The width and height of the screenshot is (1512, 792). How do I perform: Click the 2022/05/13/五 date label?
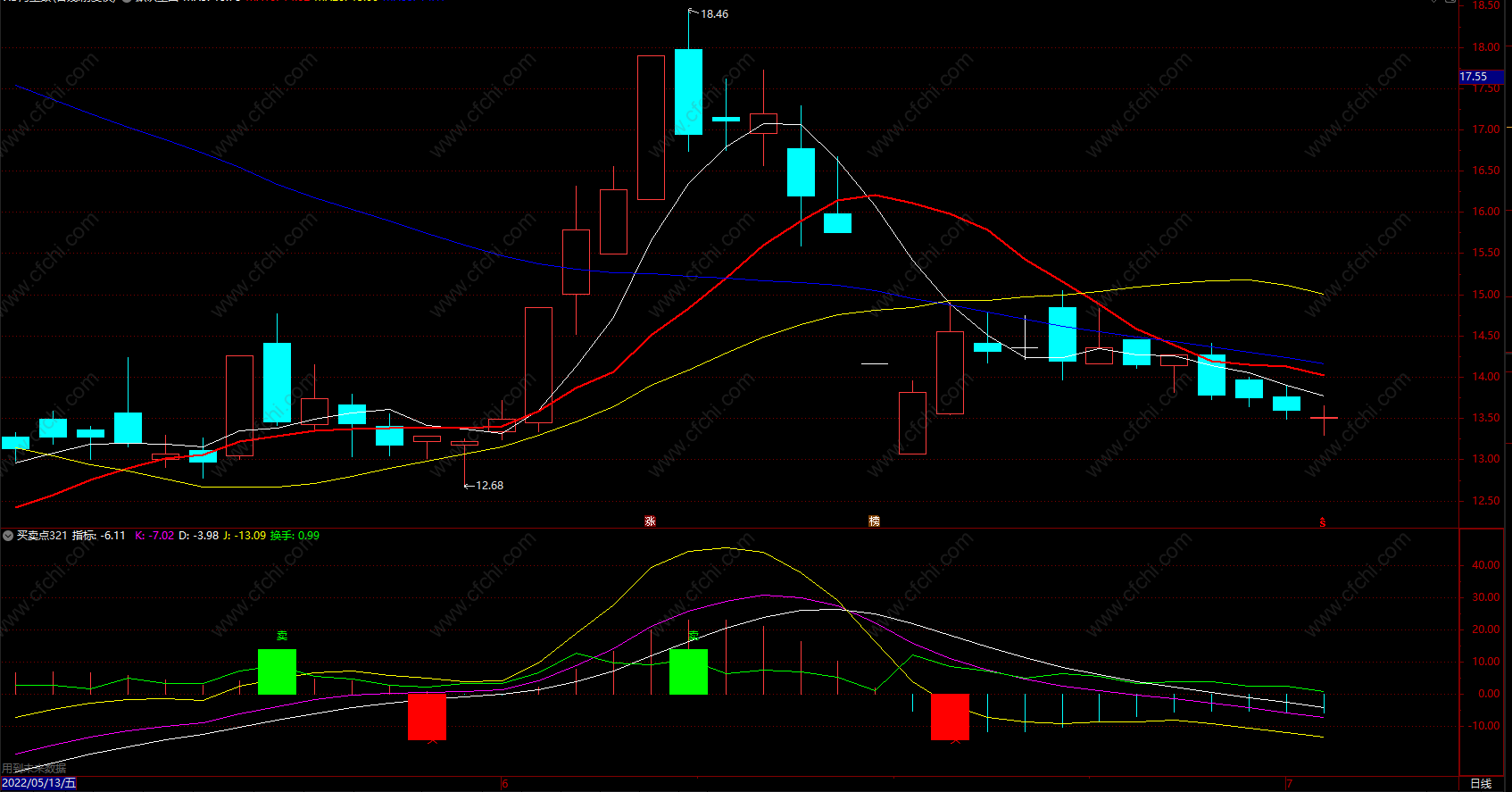(39, 783)
